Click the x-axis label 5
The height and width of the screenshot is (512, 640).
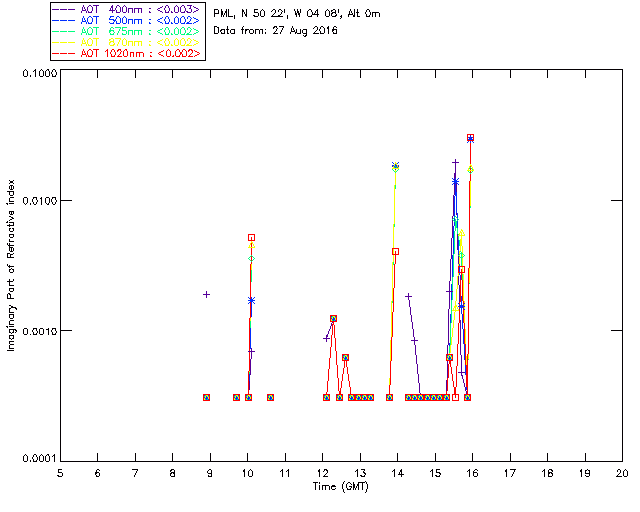[60, 473]
